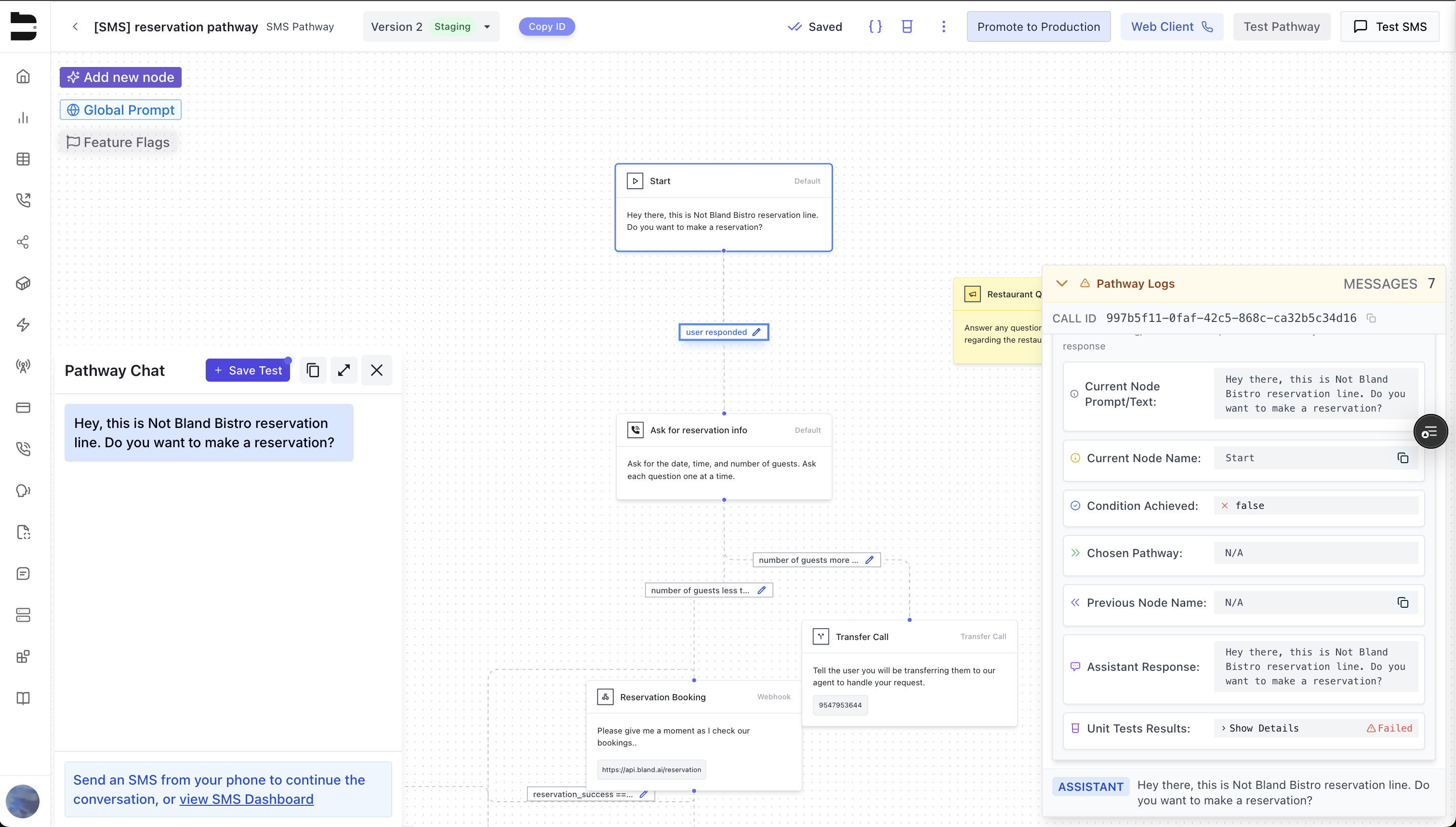The image size is (1456, 827).
Task: Click the ASSISTANT message tag
Action: (x=1090, y=787)
